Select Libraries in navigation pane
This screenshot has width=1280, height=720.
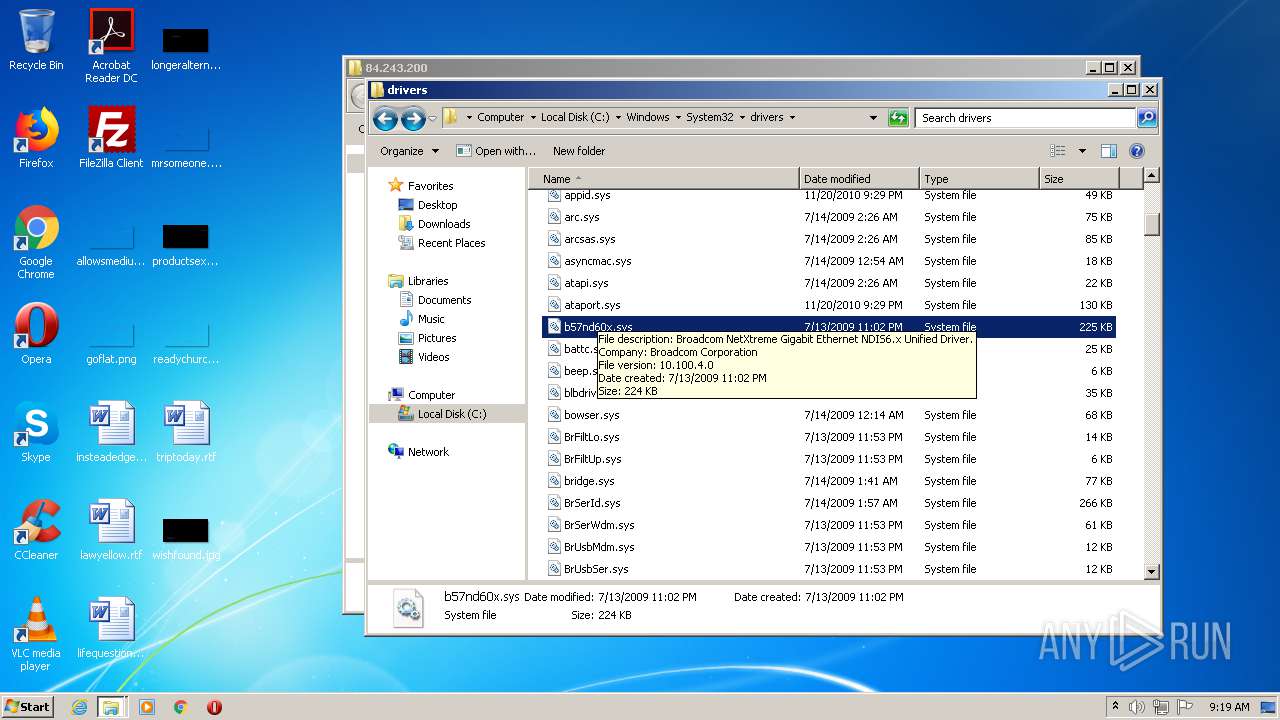pos(428,281)
